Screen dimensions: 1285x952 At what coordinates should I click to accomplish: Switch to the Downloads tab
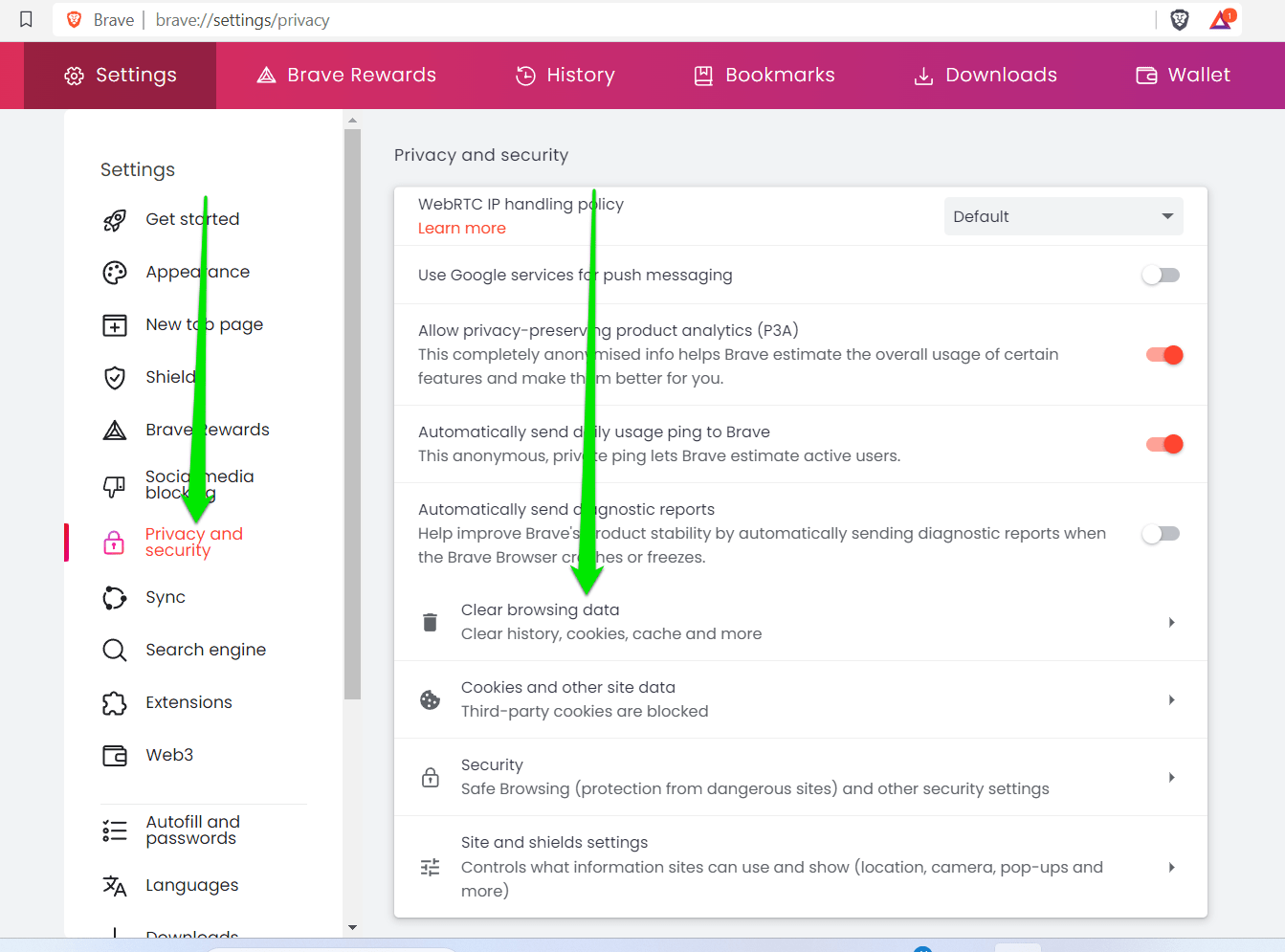click(x=986, y=76)
